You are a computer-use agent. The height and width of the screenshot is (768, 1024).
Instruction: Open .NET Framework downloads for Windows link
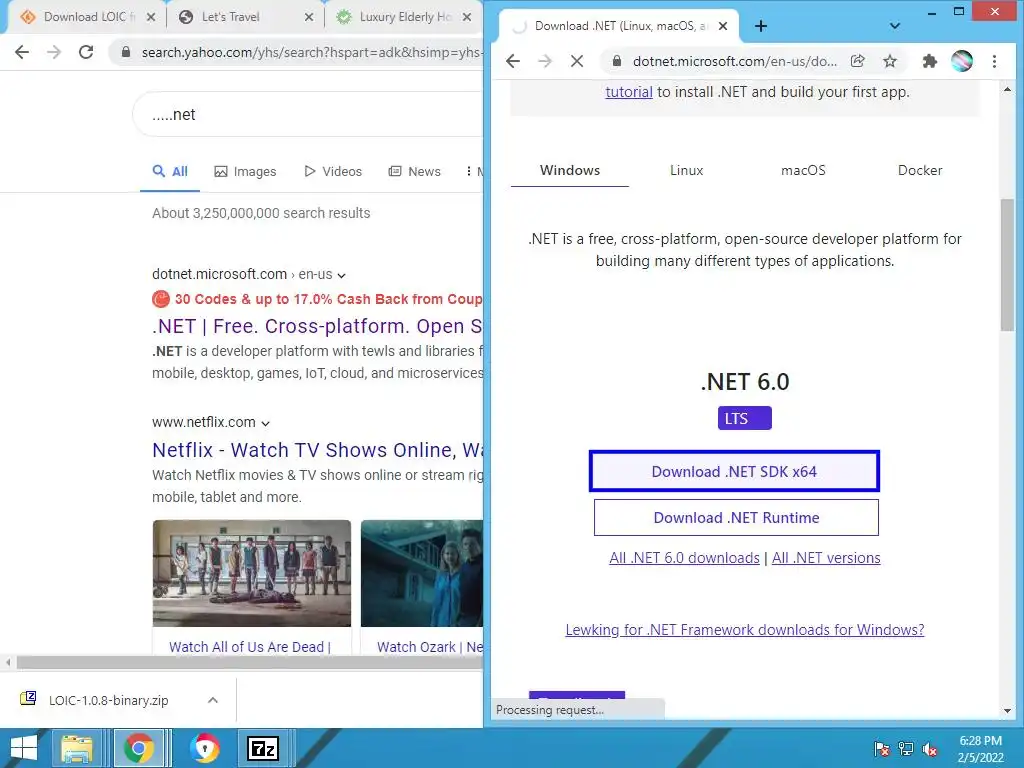click(x=744, y=630)
